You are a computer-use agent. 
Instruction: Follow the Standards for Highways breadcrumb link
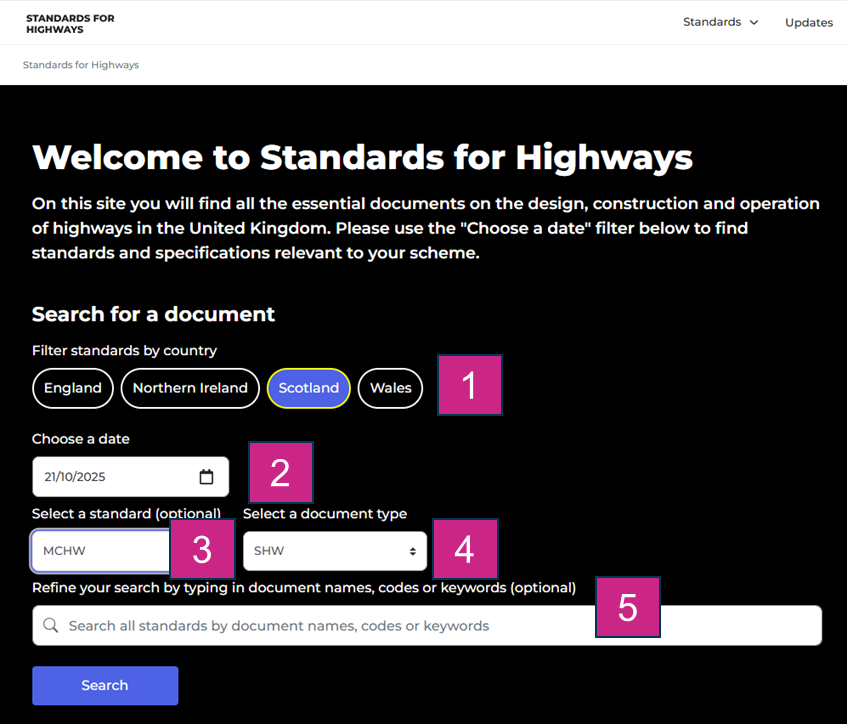pyautogui.click(x=81, y=65)
